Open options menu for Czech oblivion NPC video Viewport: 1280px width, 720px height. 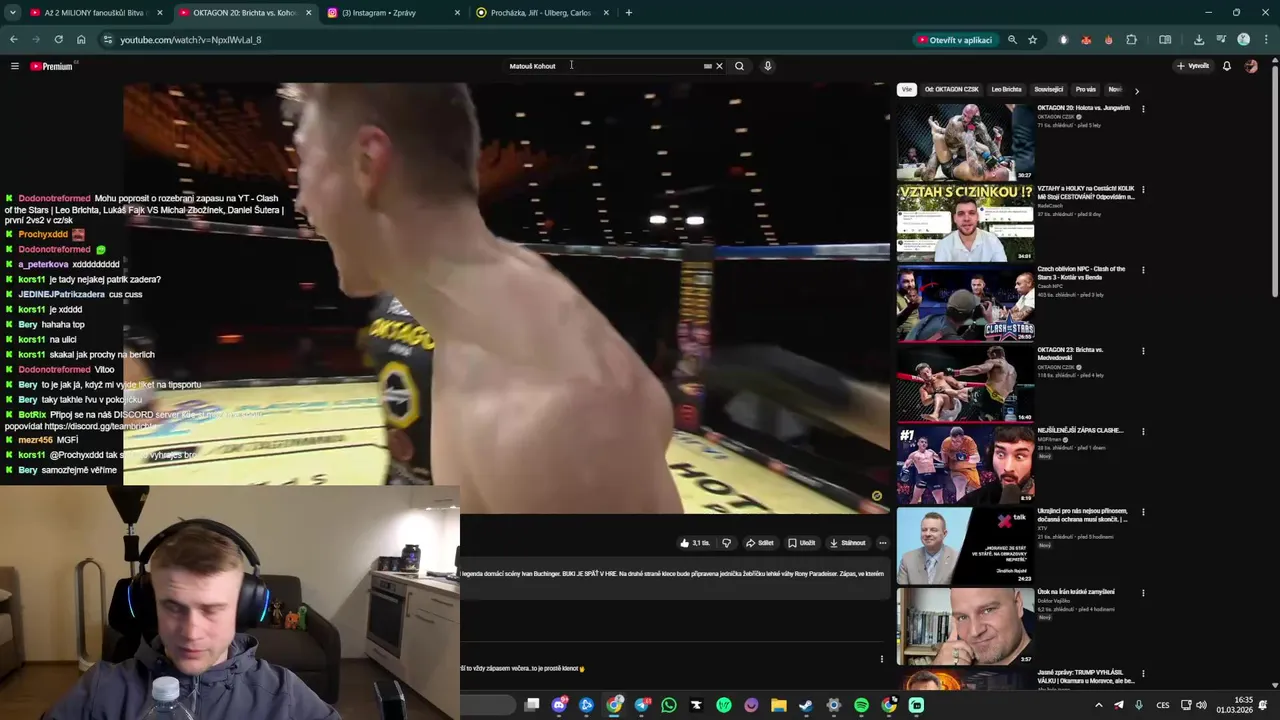point(1143,270)
